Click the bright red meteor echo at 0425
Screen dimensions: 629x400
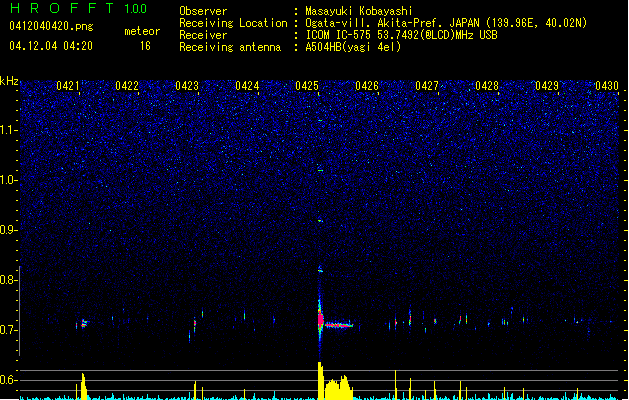tap(321, 320)
